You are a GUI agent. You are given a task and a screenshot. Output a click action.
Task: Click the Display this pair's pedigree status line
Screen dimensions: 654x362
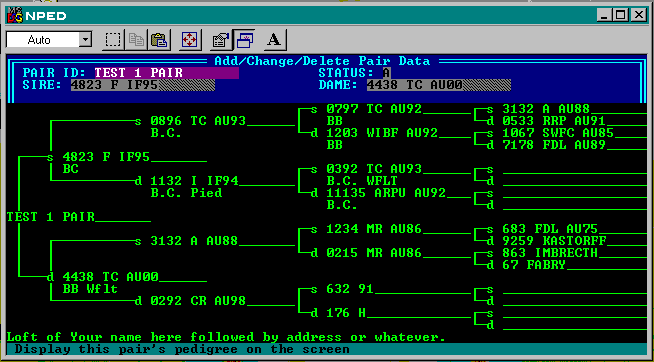pos(182,349)
